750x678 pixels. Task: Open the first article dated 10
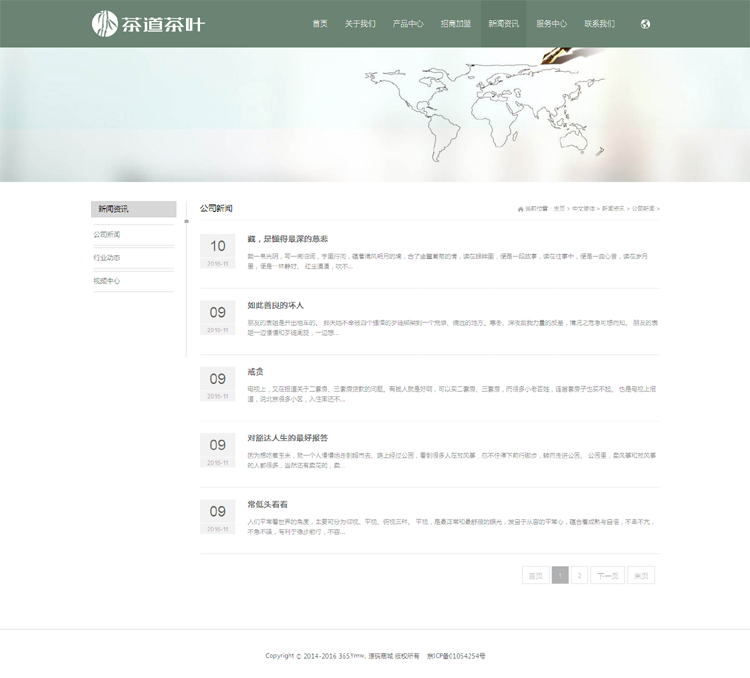[287, 239]
